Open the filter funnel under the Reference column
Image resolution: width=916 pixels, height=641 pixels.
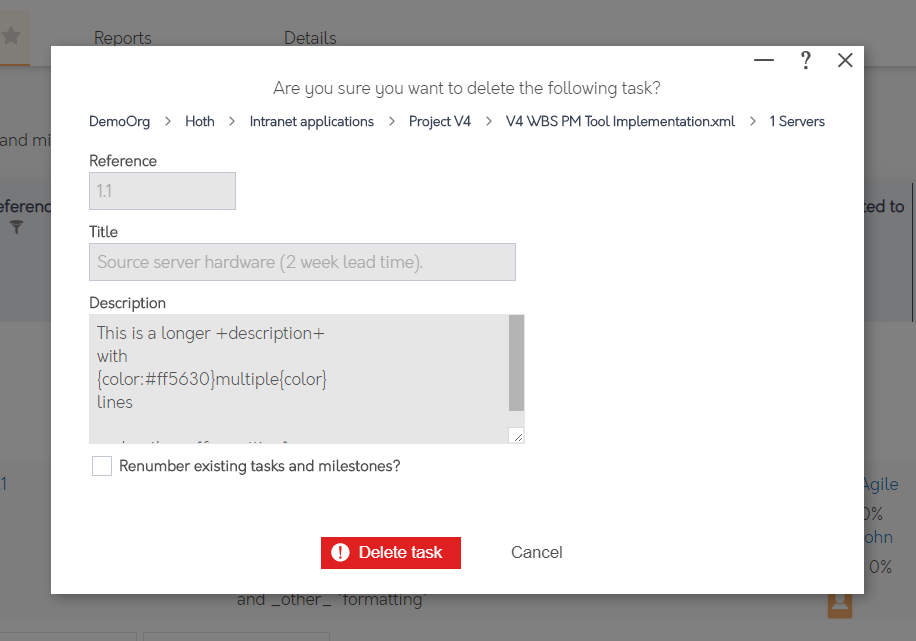17,228
